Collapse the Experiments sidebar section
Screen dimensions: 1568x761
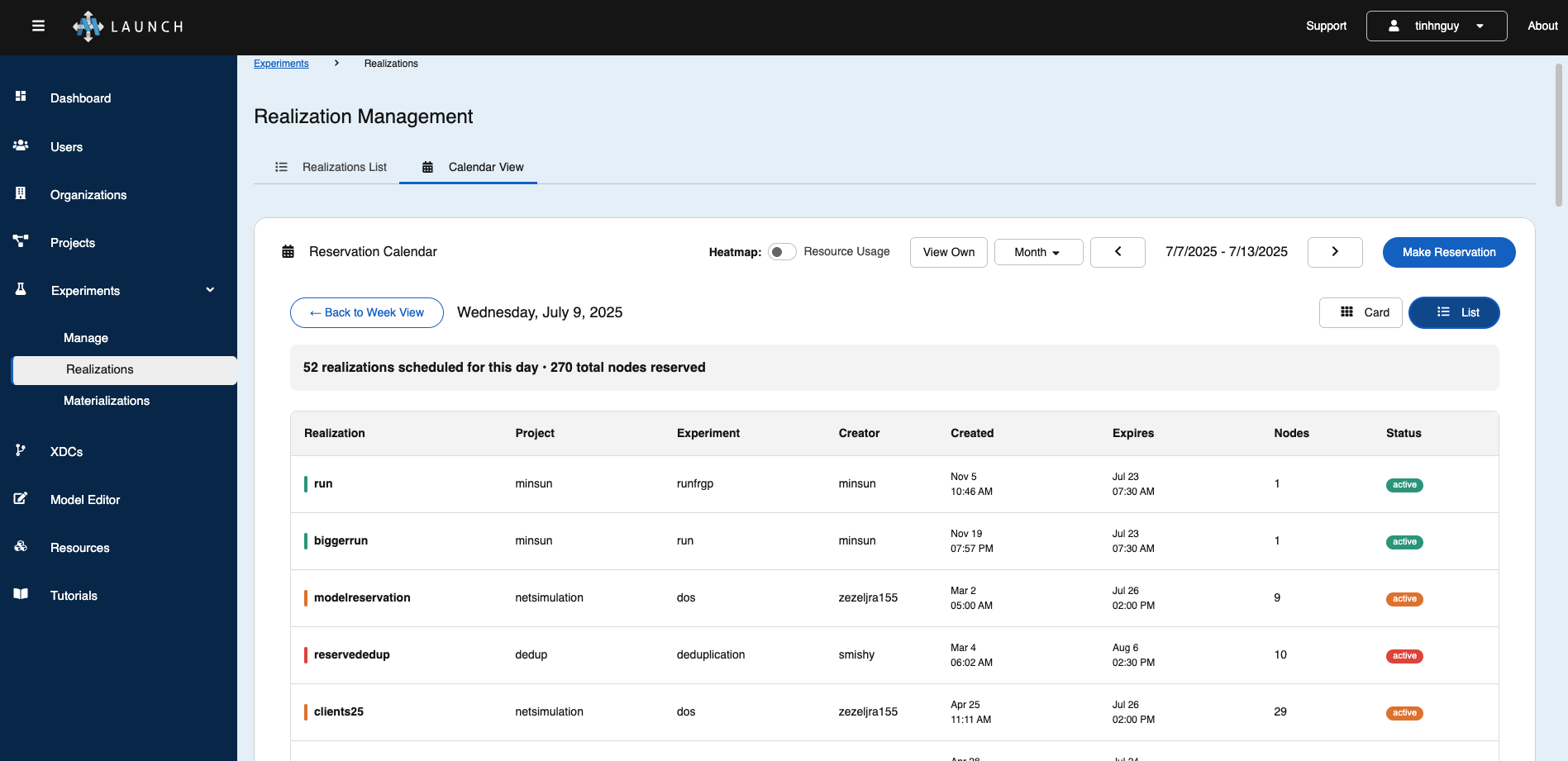[x=210, y=290]
